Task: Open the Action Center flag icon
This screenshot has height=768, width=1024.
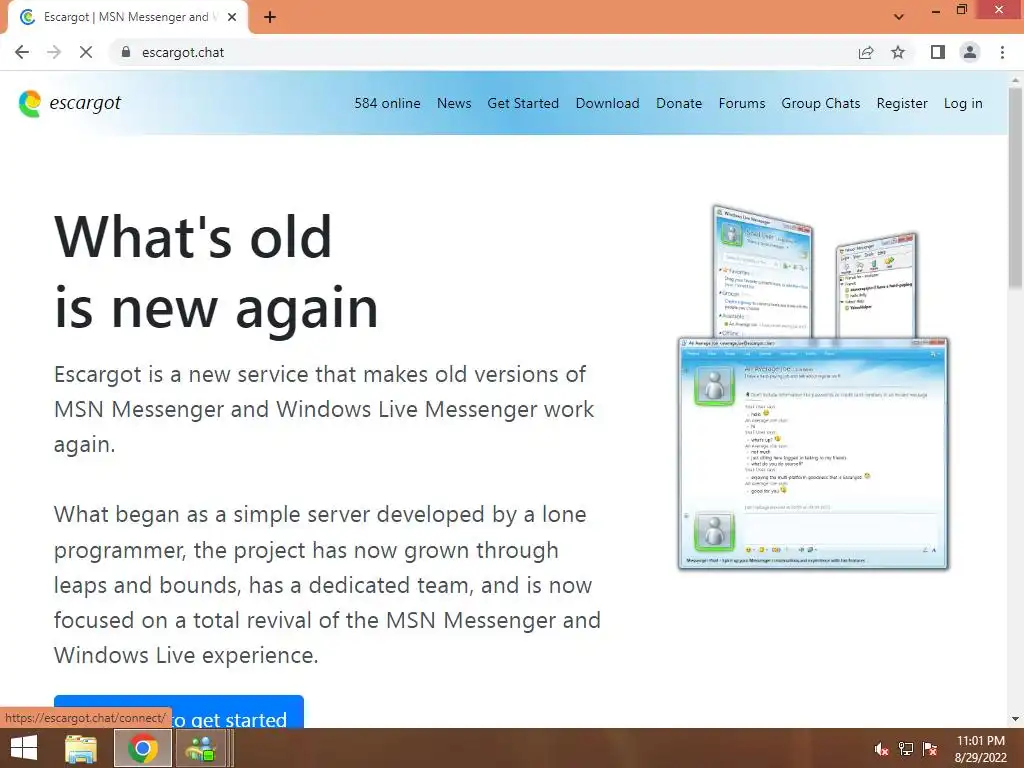Action: point(930,749)
